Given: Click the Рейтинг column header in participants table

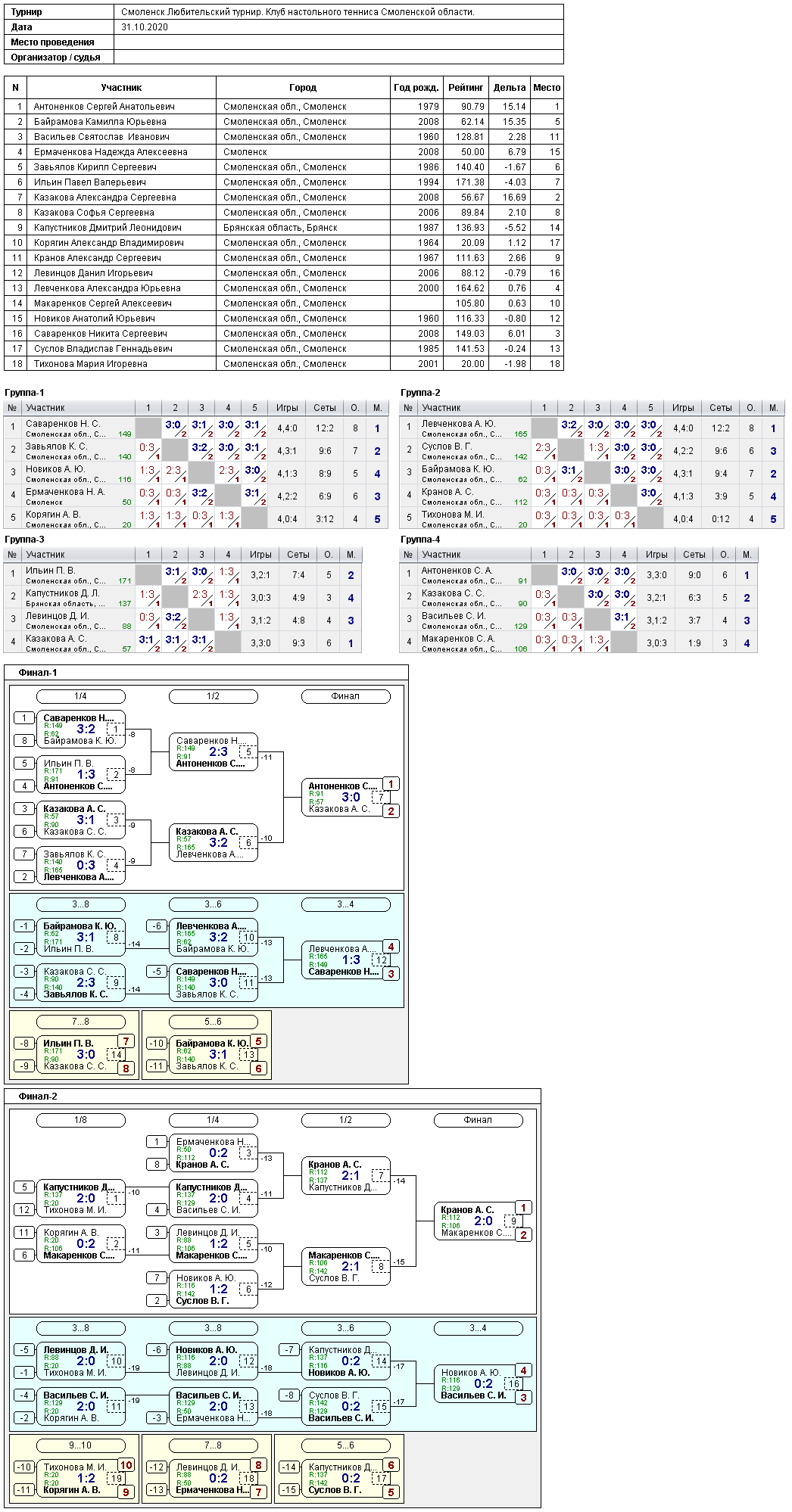Looking at the screenshot, I should (466, 88).
